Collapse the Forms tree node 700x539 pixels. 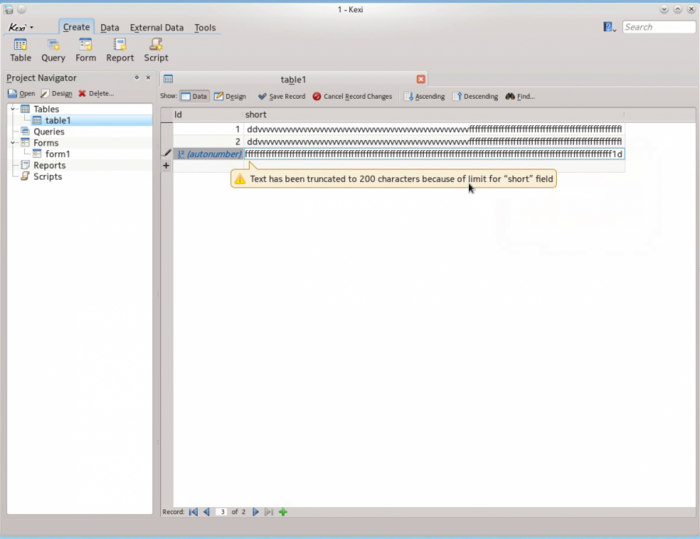pyautogui.click(x=13, y=143)
